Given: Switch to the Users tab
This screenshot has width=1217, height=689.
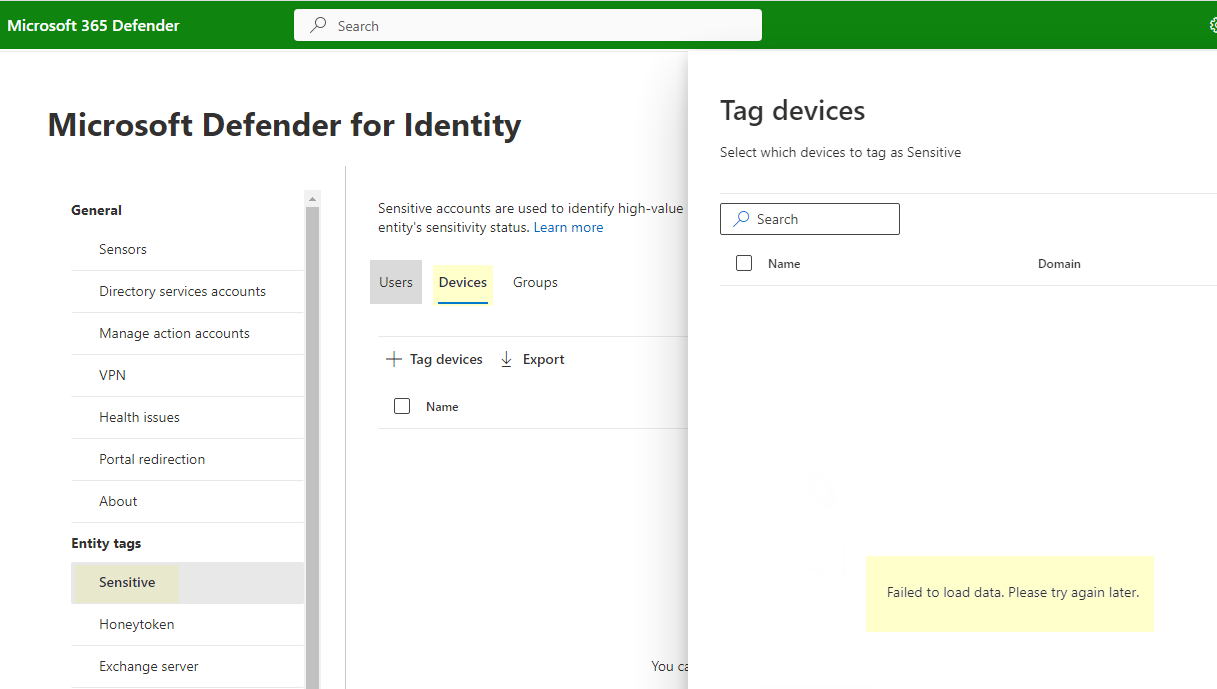Looking at the screenshot, I should [x=395, y=282].
